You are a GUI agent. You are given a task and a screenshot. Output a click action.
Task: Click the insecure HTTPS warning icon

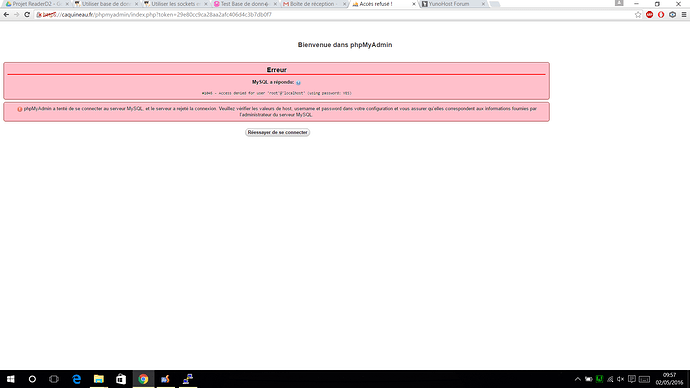(x=39, y=15)
